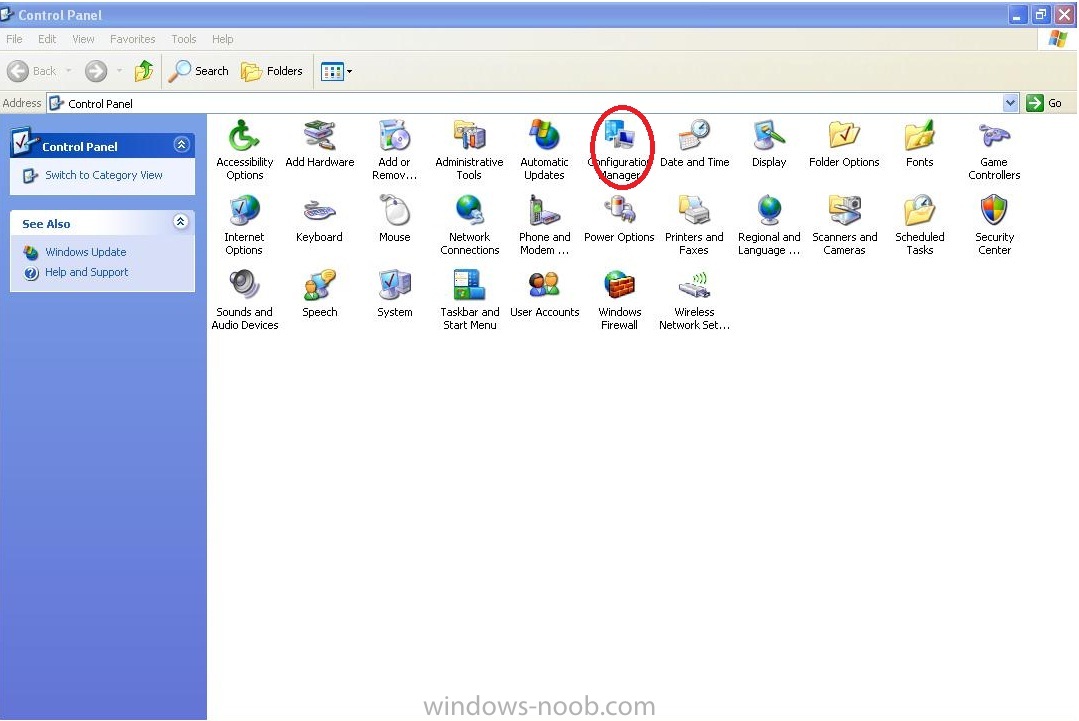Open Administrative Tools icon

click(x=469, y=149)
